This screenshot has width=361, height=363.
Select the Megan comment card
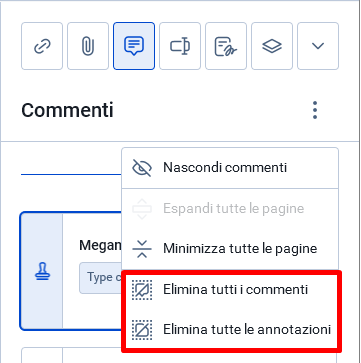pos(71,271)
